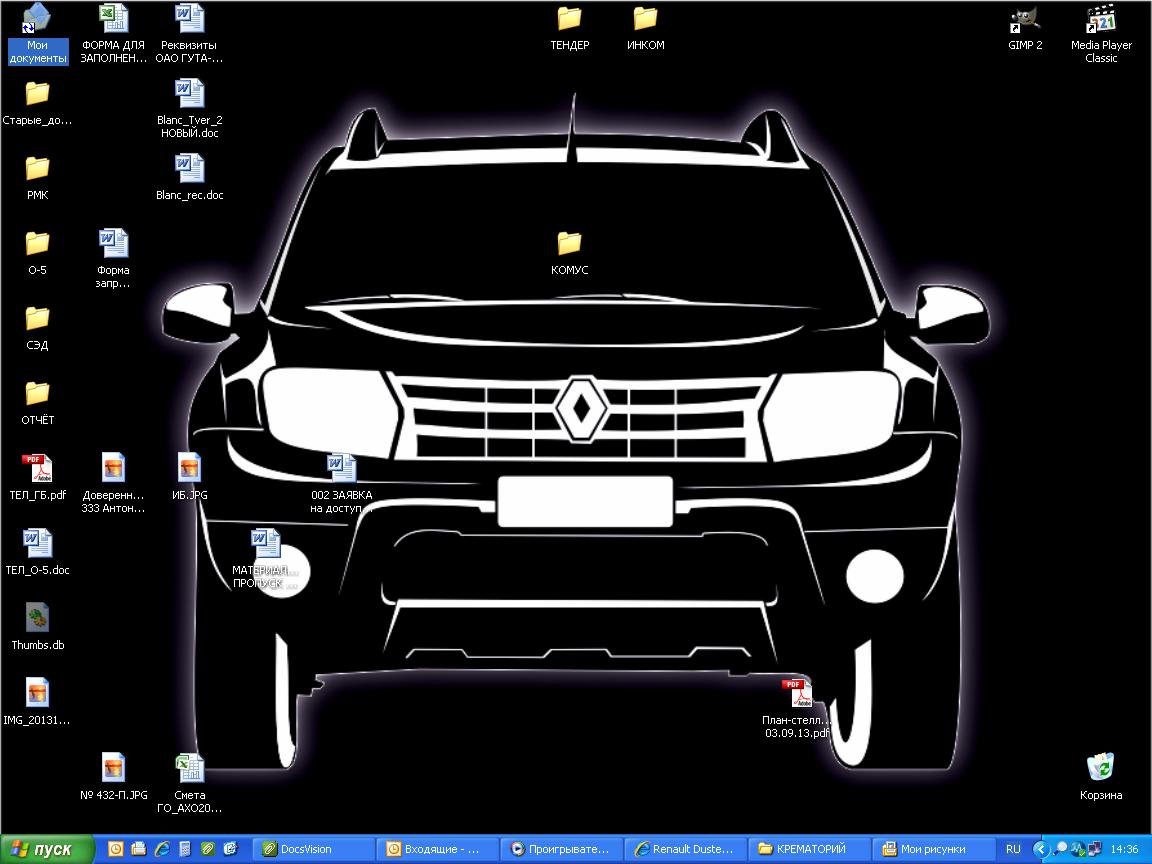The image size is (1152, 864).
Task: Select the Мои документы desktop icon
Action: [x=37, y=34]
